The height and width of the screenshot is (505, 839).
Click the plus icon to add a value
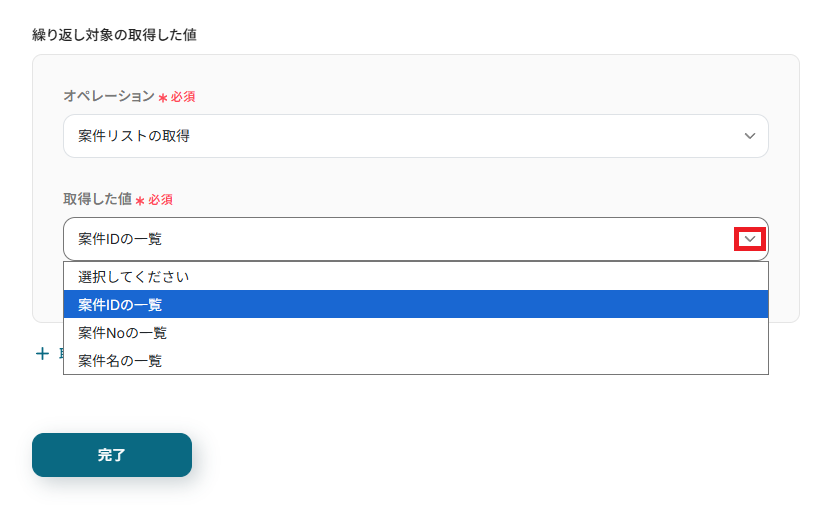(x=42, y=354)
